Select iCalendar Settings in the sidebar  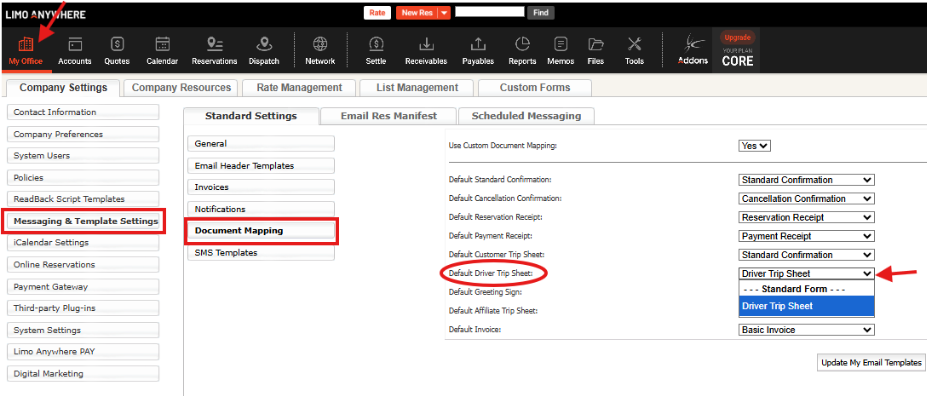[83, 242]
